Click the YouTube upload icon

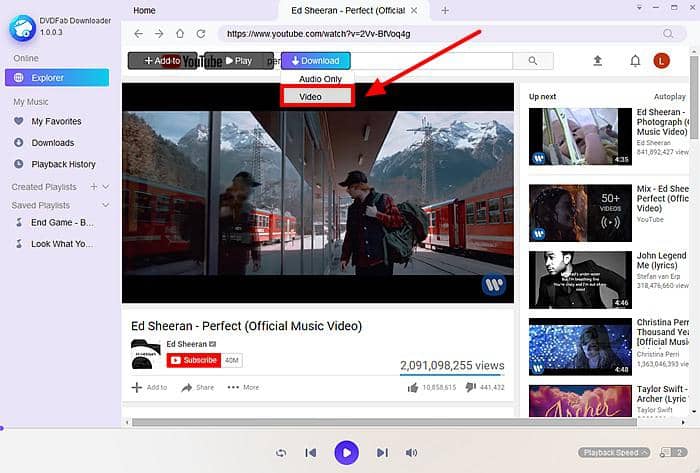(x=598, y=61)
